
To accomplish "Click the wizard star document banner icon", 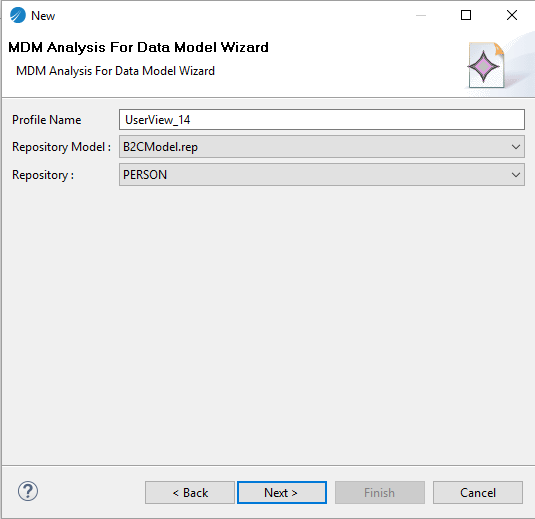I will [x=486, y=65].
